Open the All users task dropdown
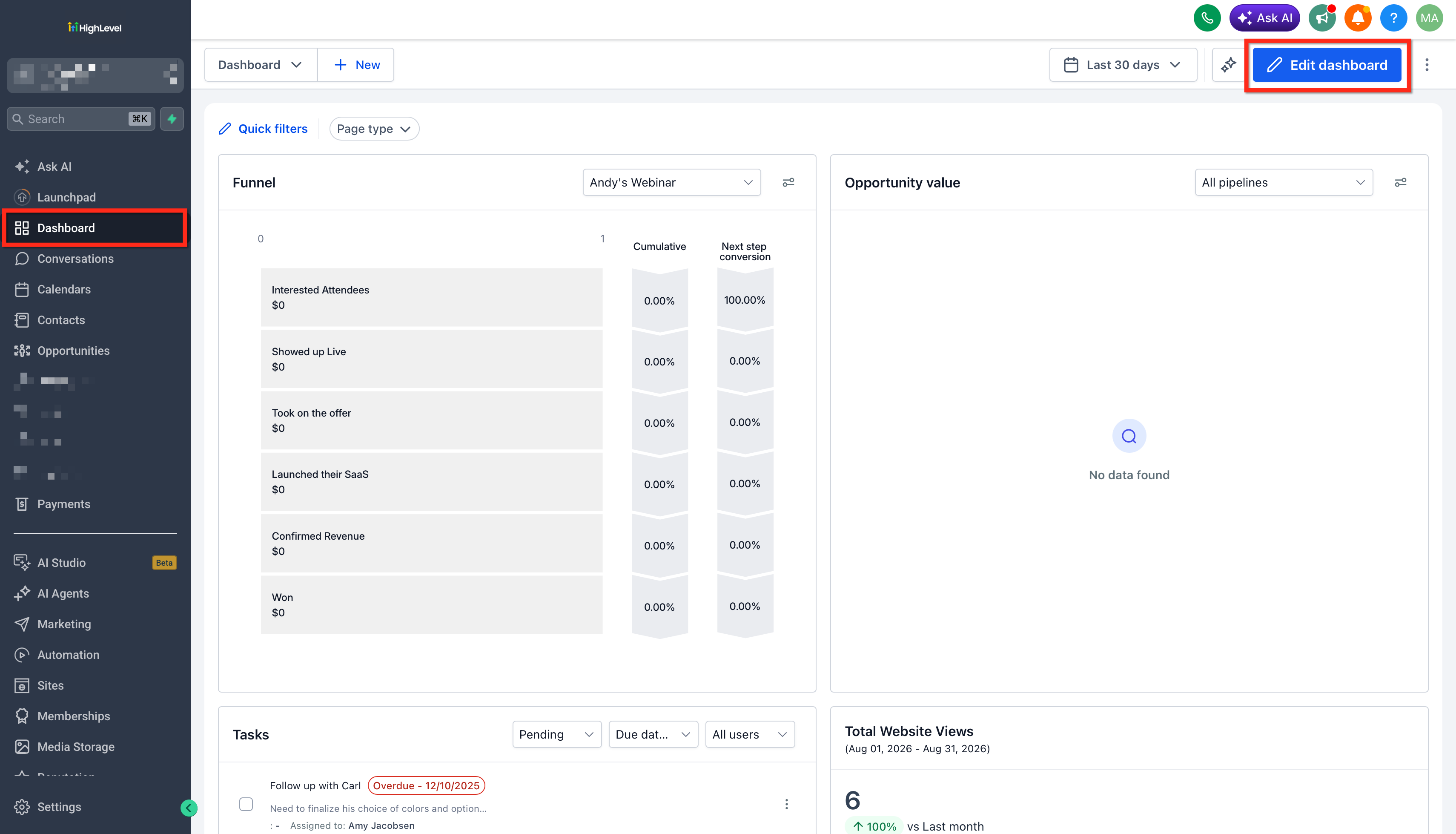Image resolution: width=1456 pixels, height=834 pixels. pos(750,734)
